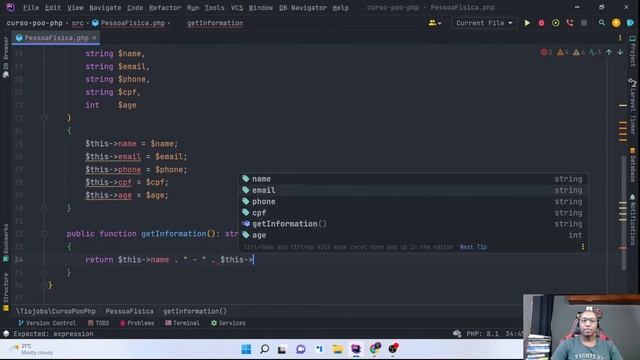The image size is (640, 360).
Task: Open Windows taskbar search
Action: 264,349
